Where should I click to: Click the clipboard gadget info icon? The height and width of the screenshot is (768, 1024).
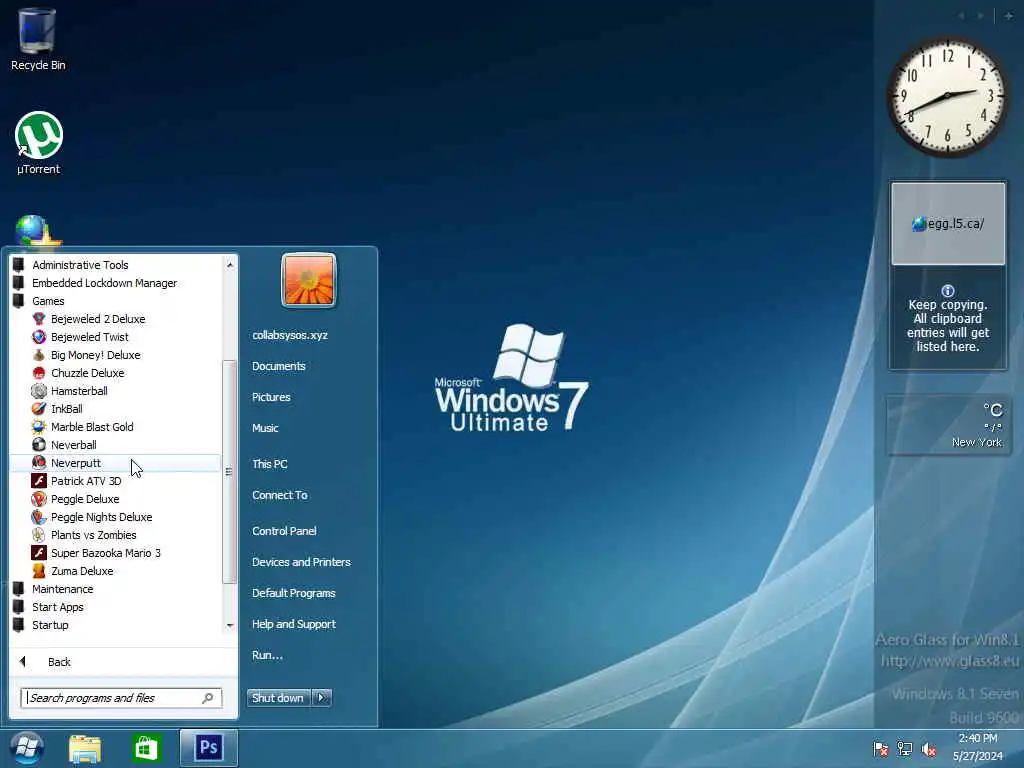click(948, 291)
